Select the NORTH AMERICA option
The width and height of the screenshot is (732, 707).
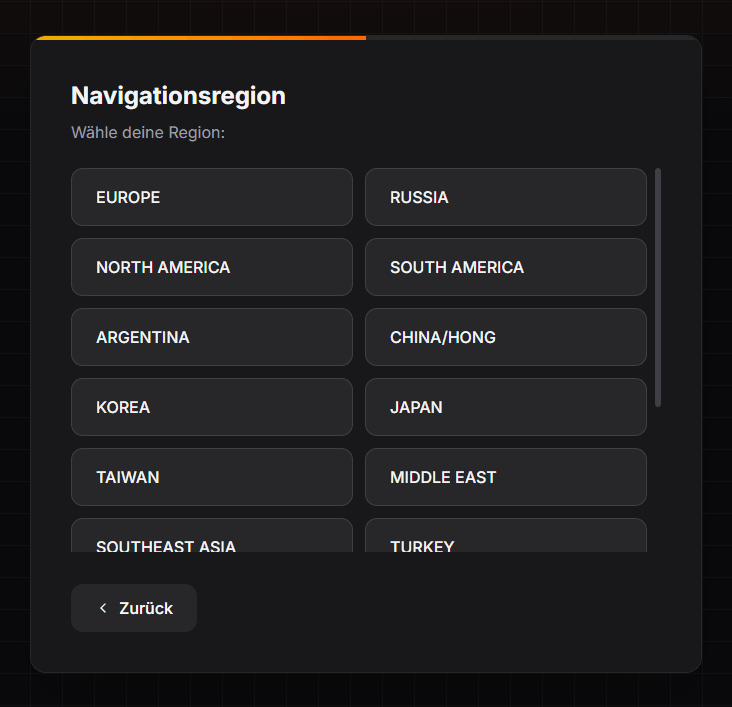211,267
